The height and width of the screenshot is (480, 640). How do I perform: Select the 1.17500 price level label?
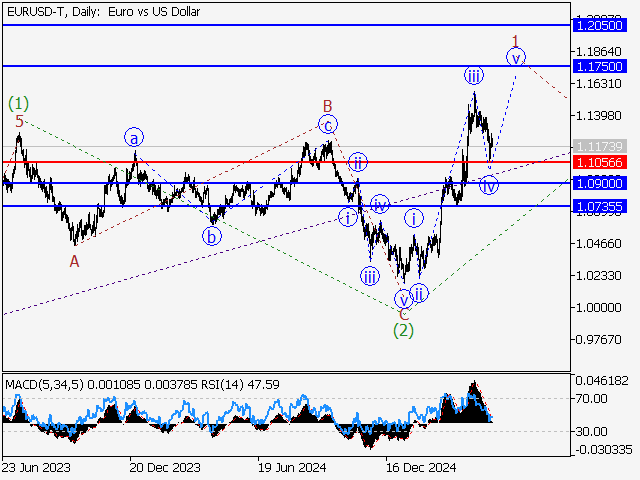tap(600, 66)
